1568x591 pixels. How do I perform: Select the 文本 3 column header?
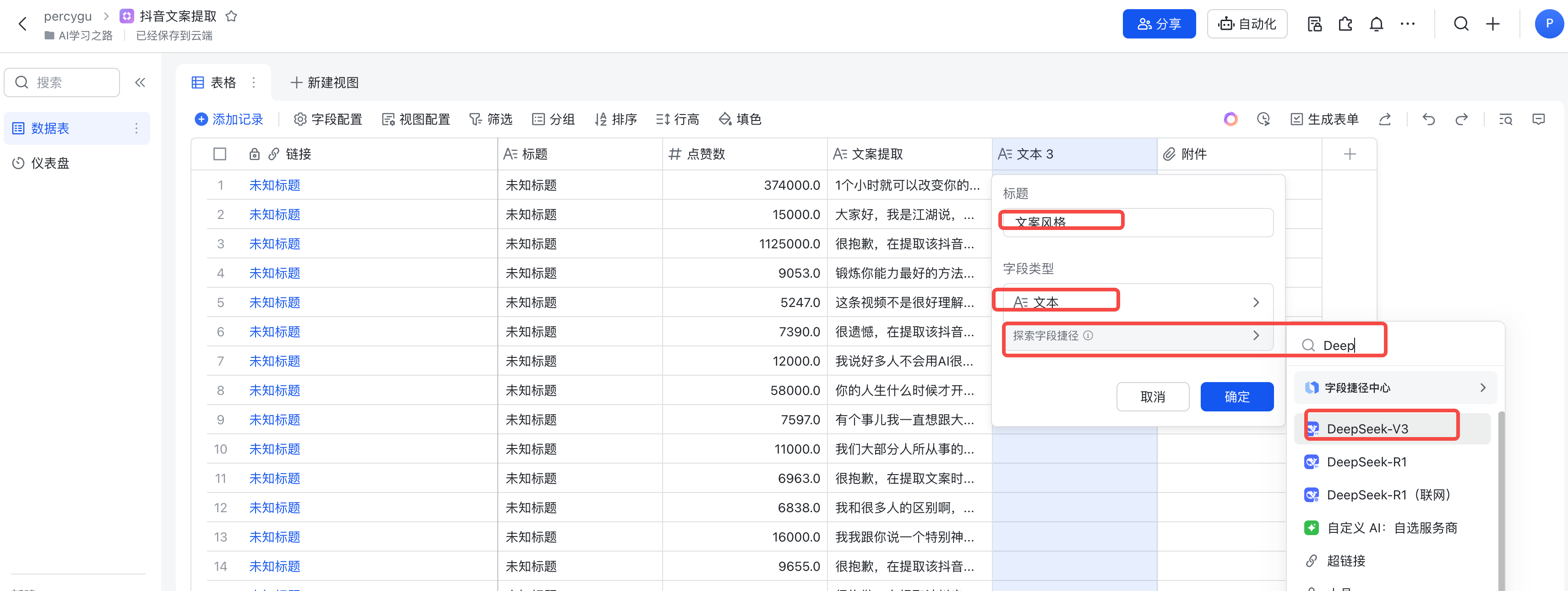pos(1074,154)
